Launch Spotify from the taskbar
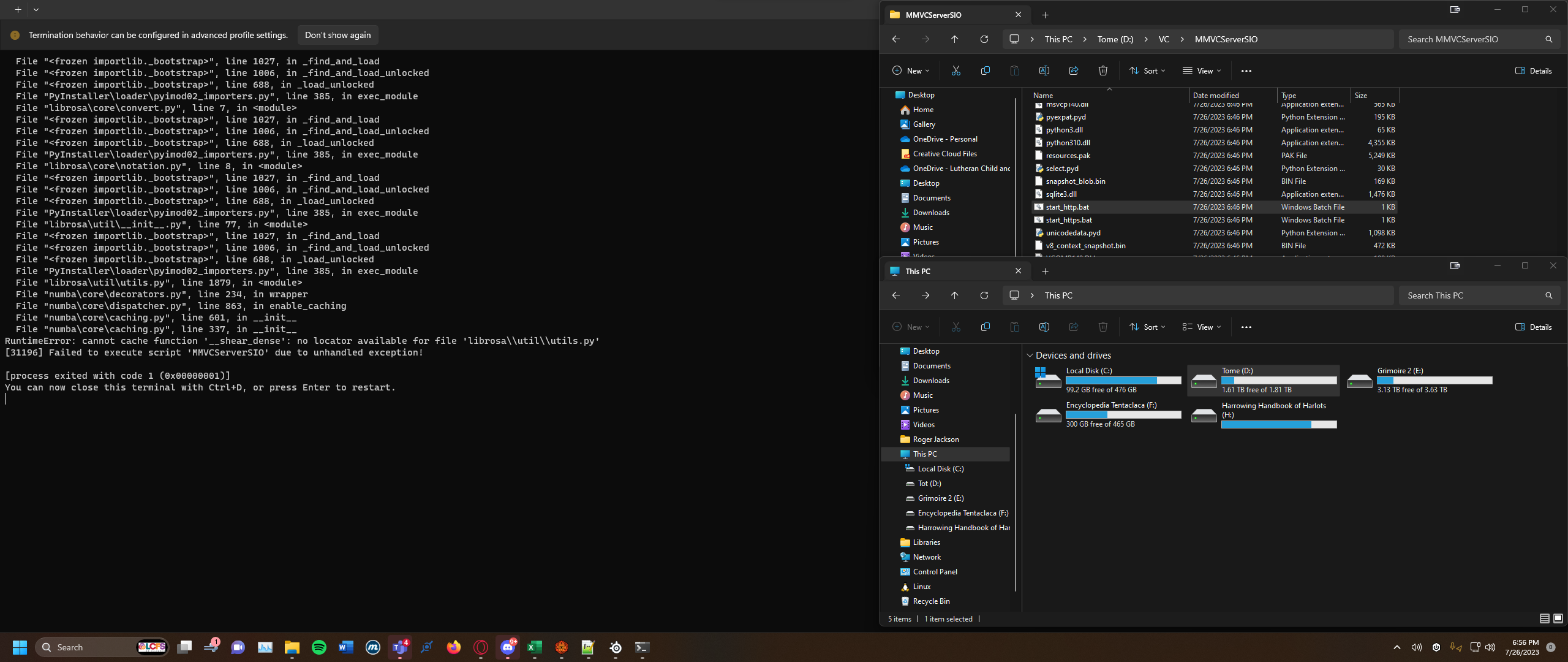This screenshot has width=1568, height=662. tap(318, 647)
